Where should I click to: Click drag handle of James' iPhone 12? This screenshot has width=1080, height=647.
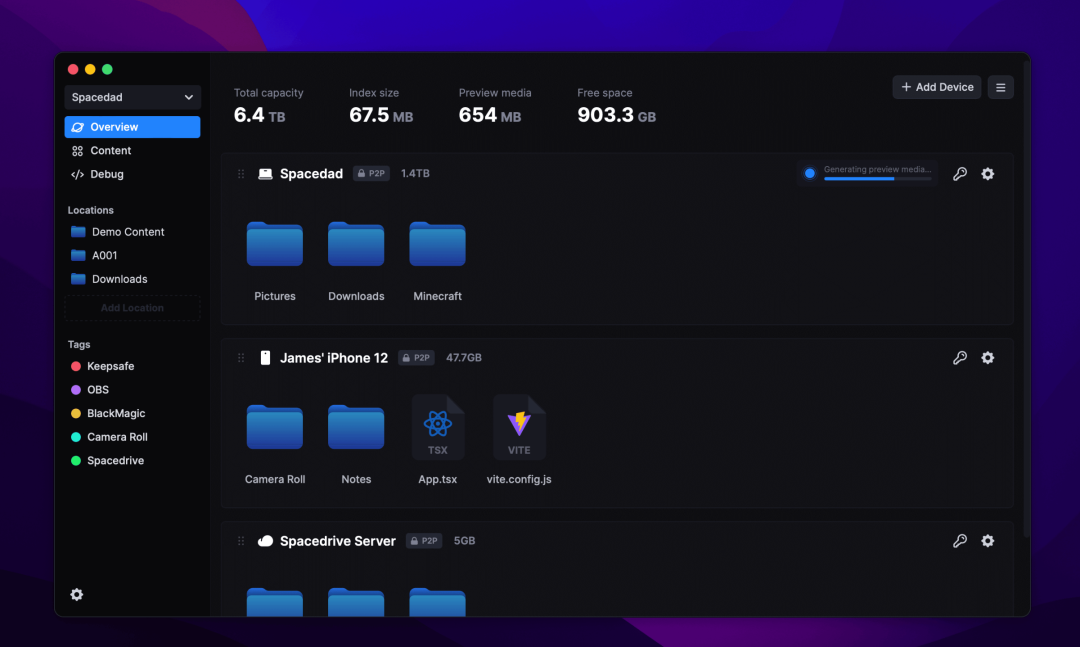point(241,358)
